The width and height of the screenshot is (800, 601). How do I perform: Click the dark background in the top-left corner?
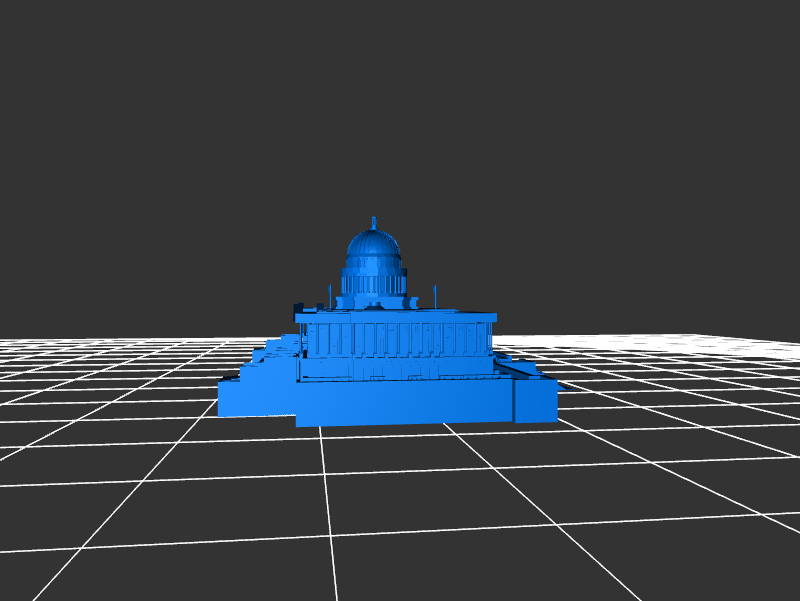40,40
